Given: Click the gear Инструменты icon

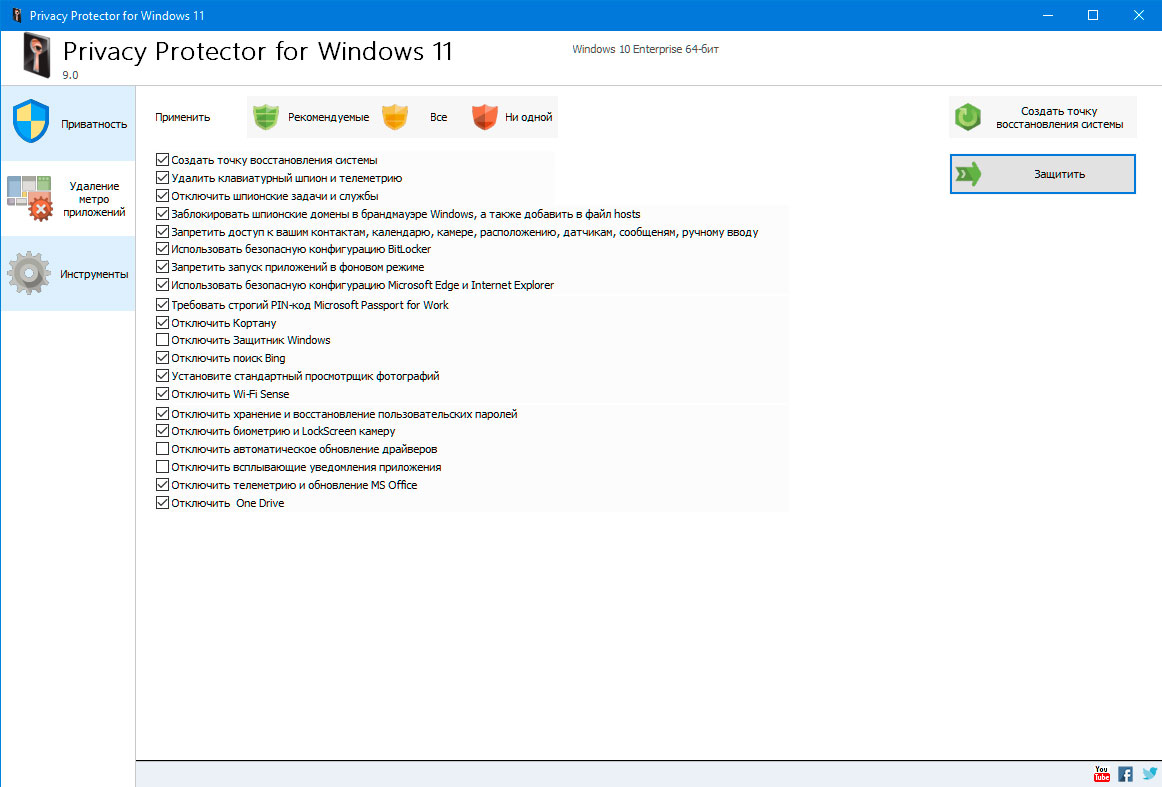Looking at the screenshot, I should tap(29, 273).
